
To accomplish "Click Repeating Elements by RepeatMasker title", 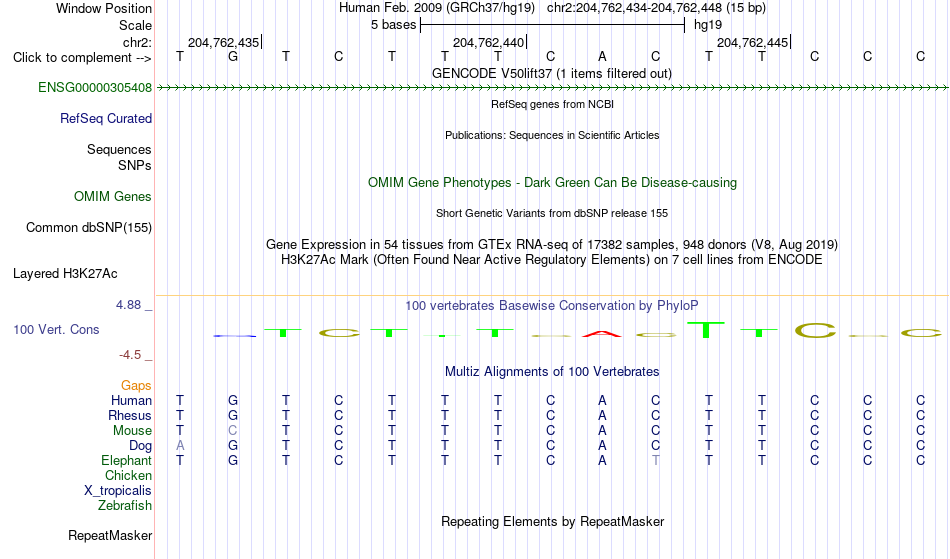I will coord(552,522).
